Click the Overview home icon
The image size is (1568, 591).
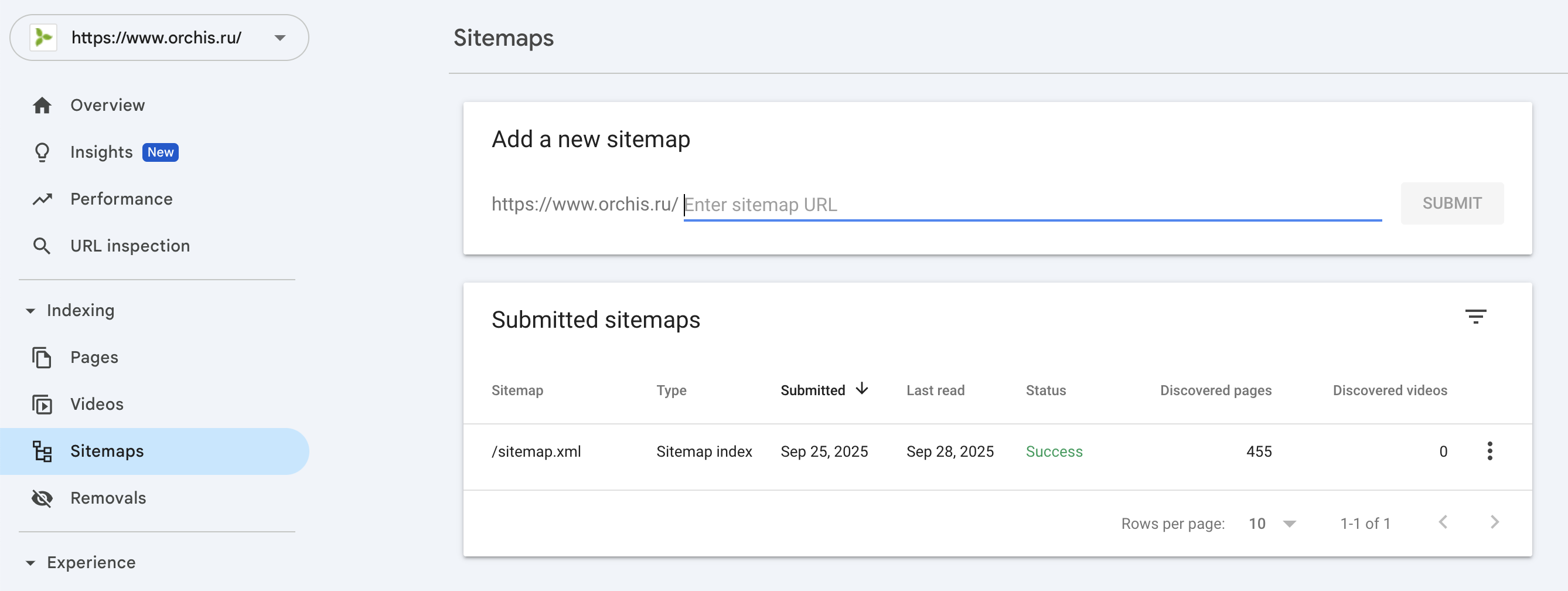point(42,106)
